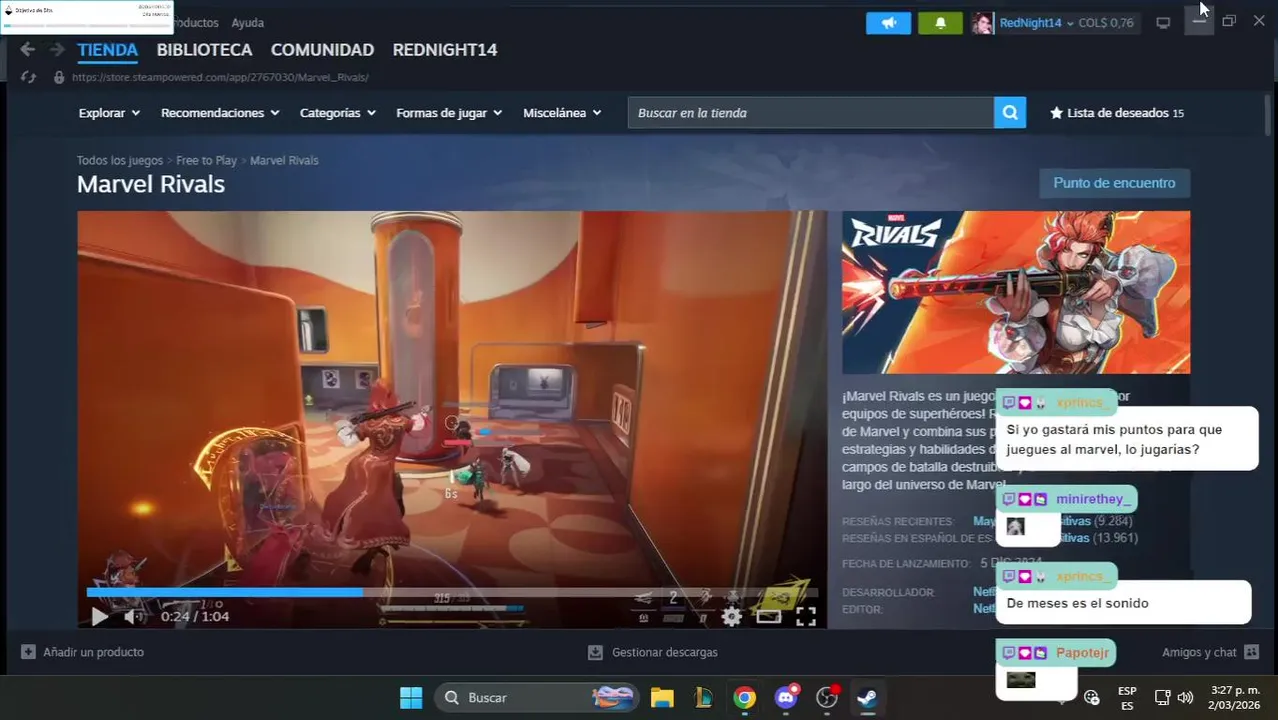Open the REDNIGHT14 profile tab
Image resolution: width=1278 pixels, height=720 pixels.
click(445, 50)
